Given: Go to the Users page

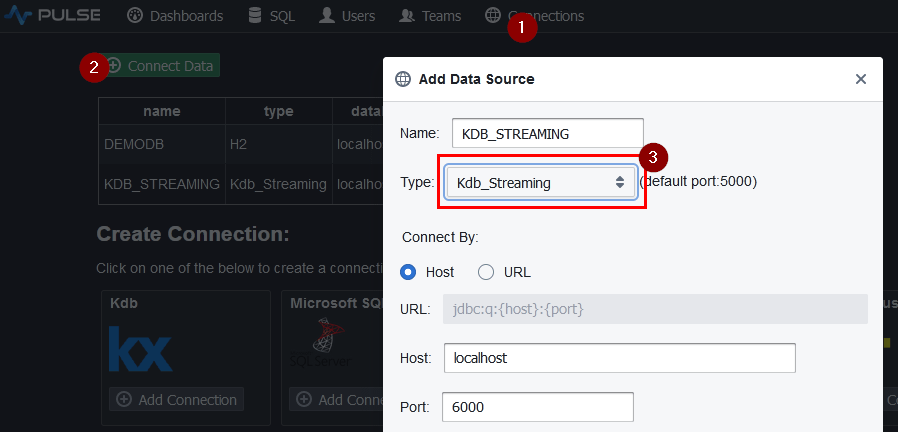Looking at the screenshot, I should pyautogui.click(x=347, y=16).
